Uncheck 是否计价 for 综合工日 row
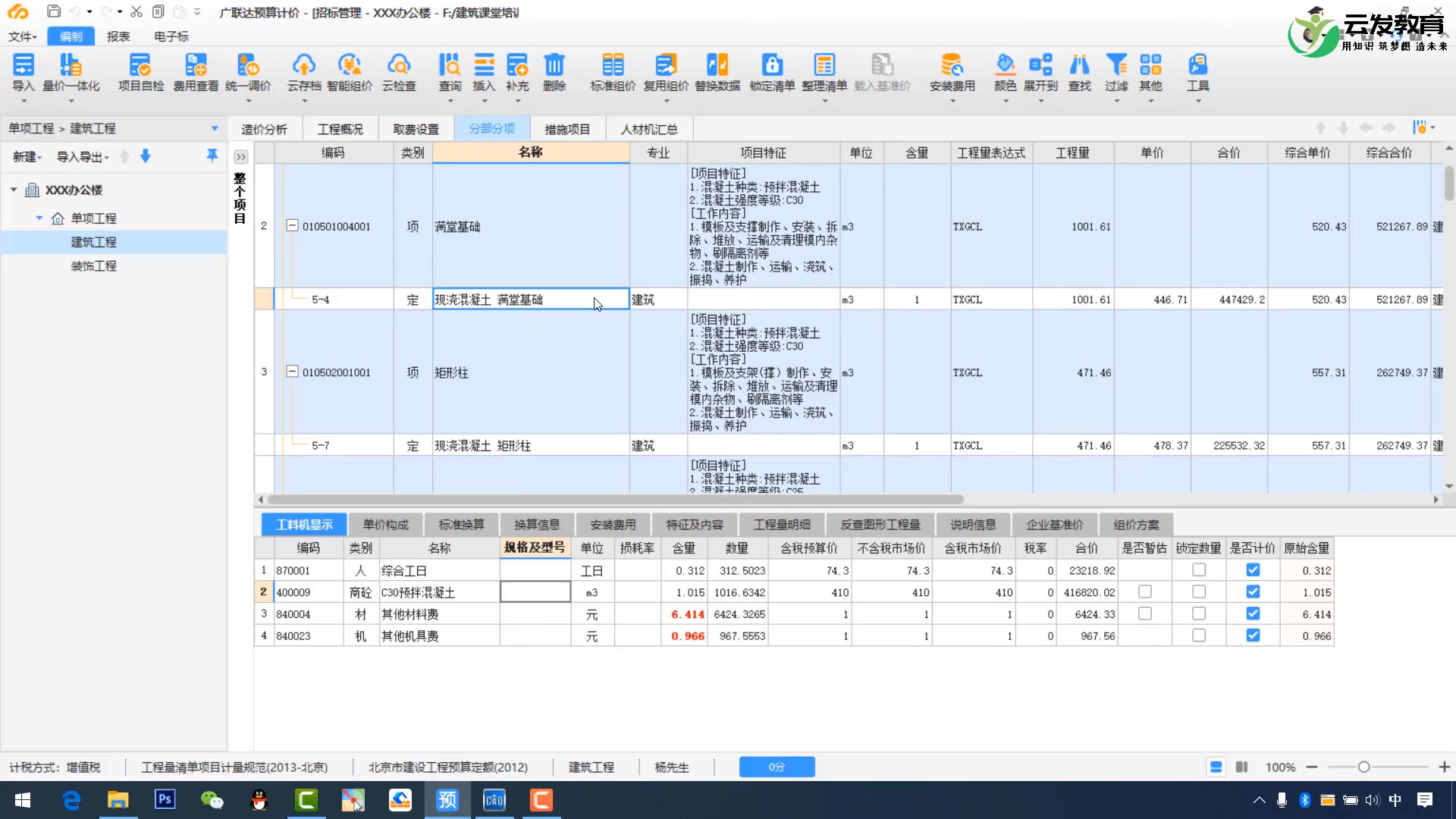This screenshot has height=819, width=1456. 1253,570
